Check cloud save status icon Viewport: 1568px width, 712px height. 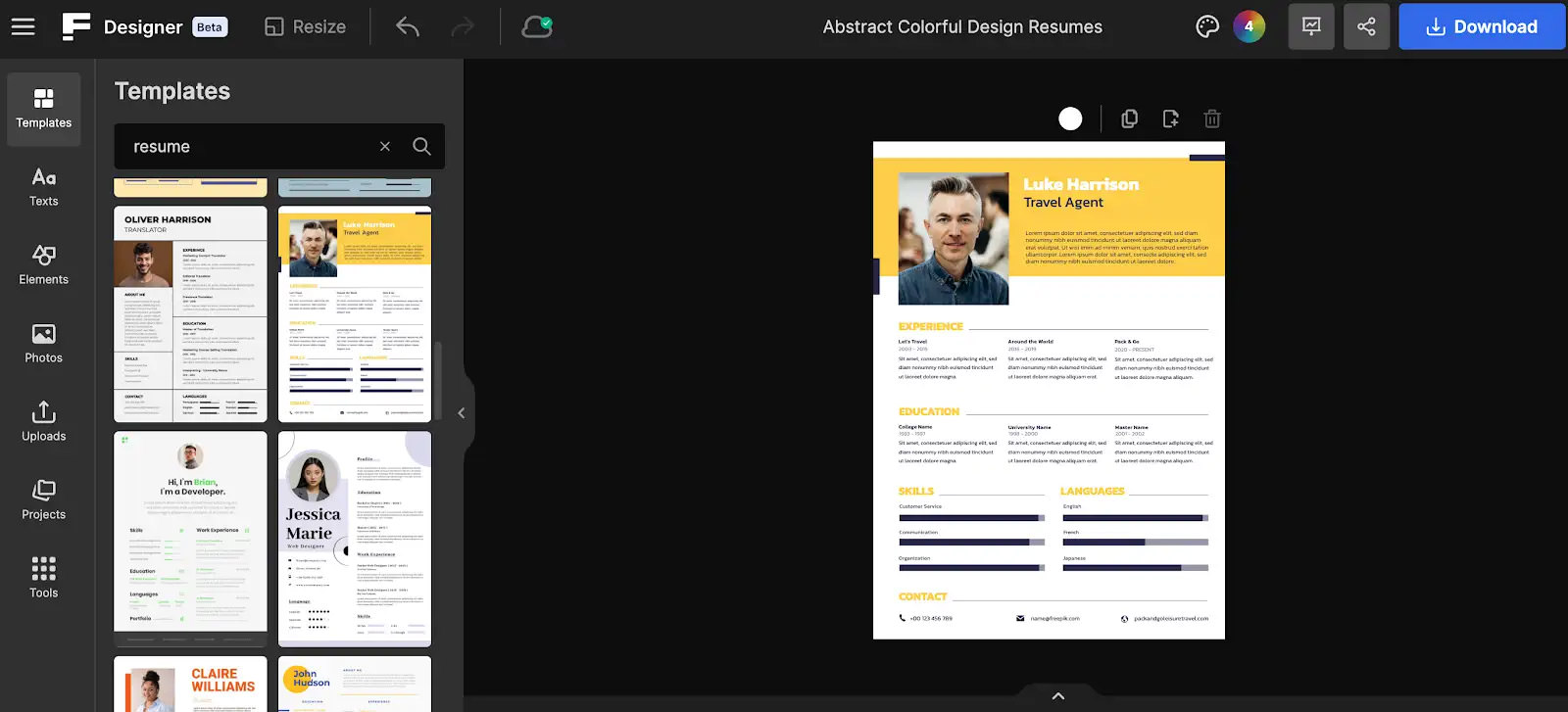click(537, 26)
